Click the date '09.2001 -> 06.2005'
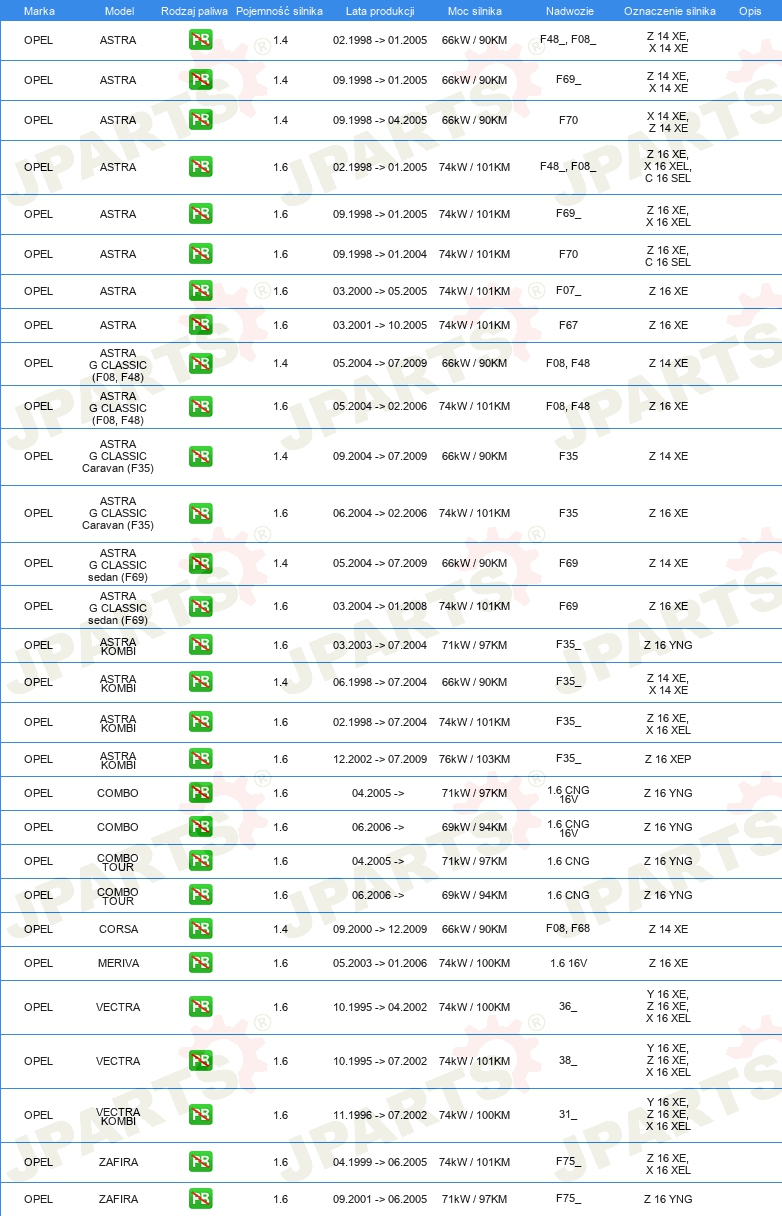The height and width of the screenshot is (1216, 782). coord(380,1199)
